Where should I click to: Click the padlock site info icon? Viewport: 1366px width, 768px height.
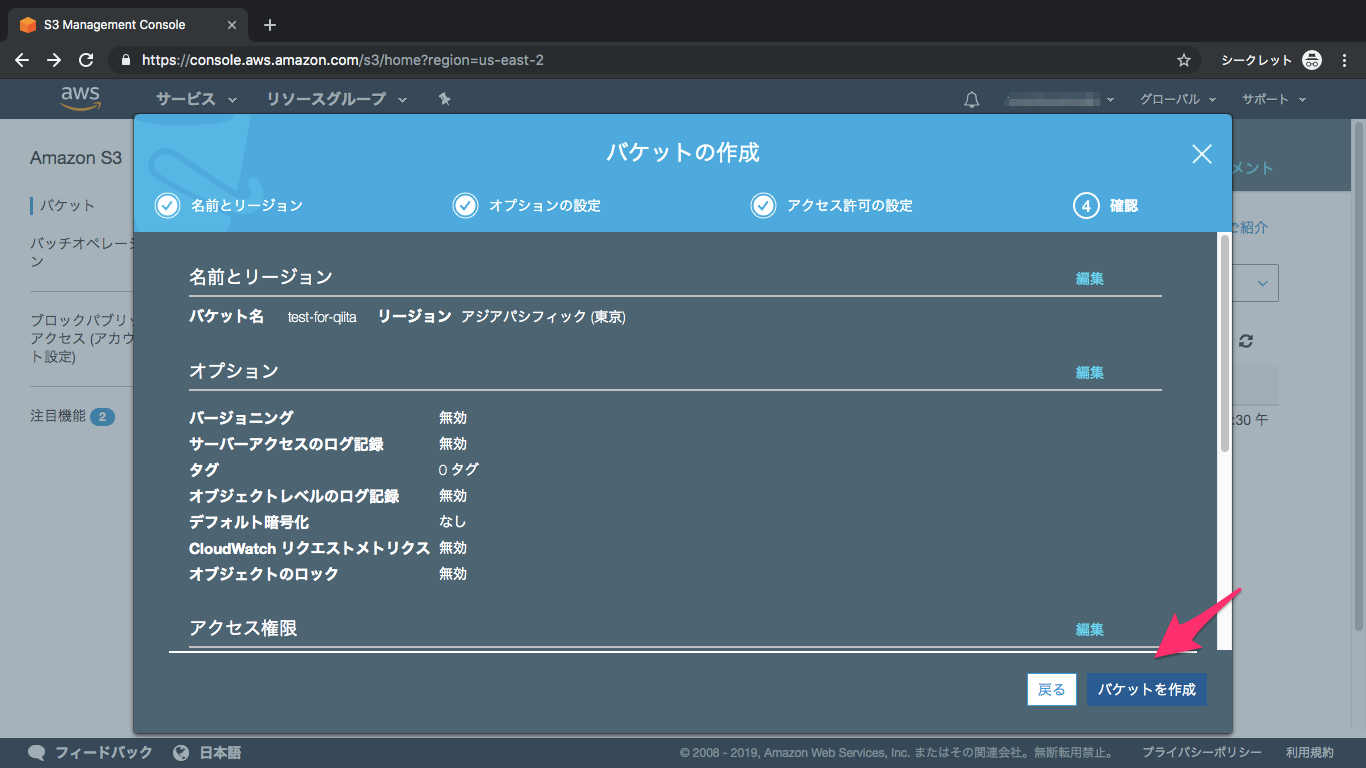tap(125, 60)
